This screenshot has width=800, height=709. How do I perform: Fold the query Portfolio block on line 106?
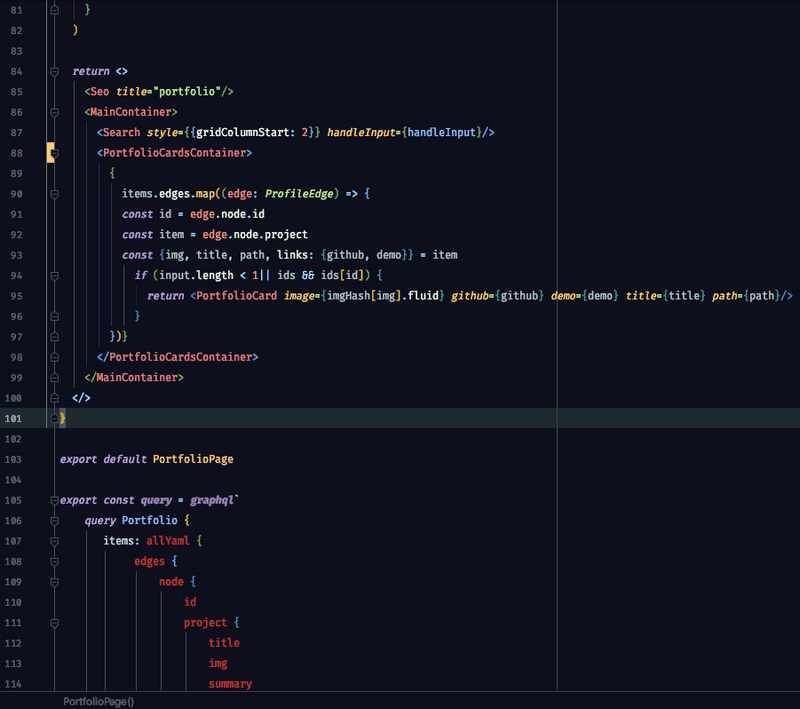pyautogui.click(x=55, y=521)
